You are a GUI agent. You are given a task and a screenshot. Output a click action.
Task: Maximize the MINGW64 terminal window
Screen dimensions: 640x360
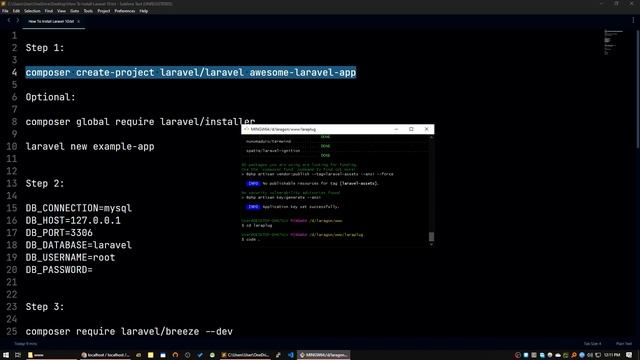pyautogui.click(x=411, y=129)
